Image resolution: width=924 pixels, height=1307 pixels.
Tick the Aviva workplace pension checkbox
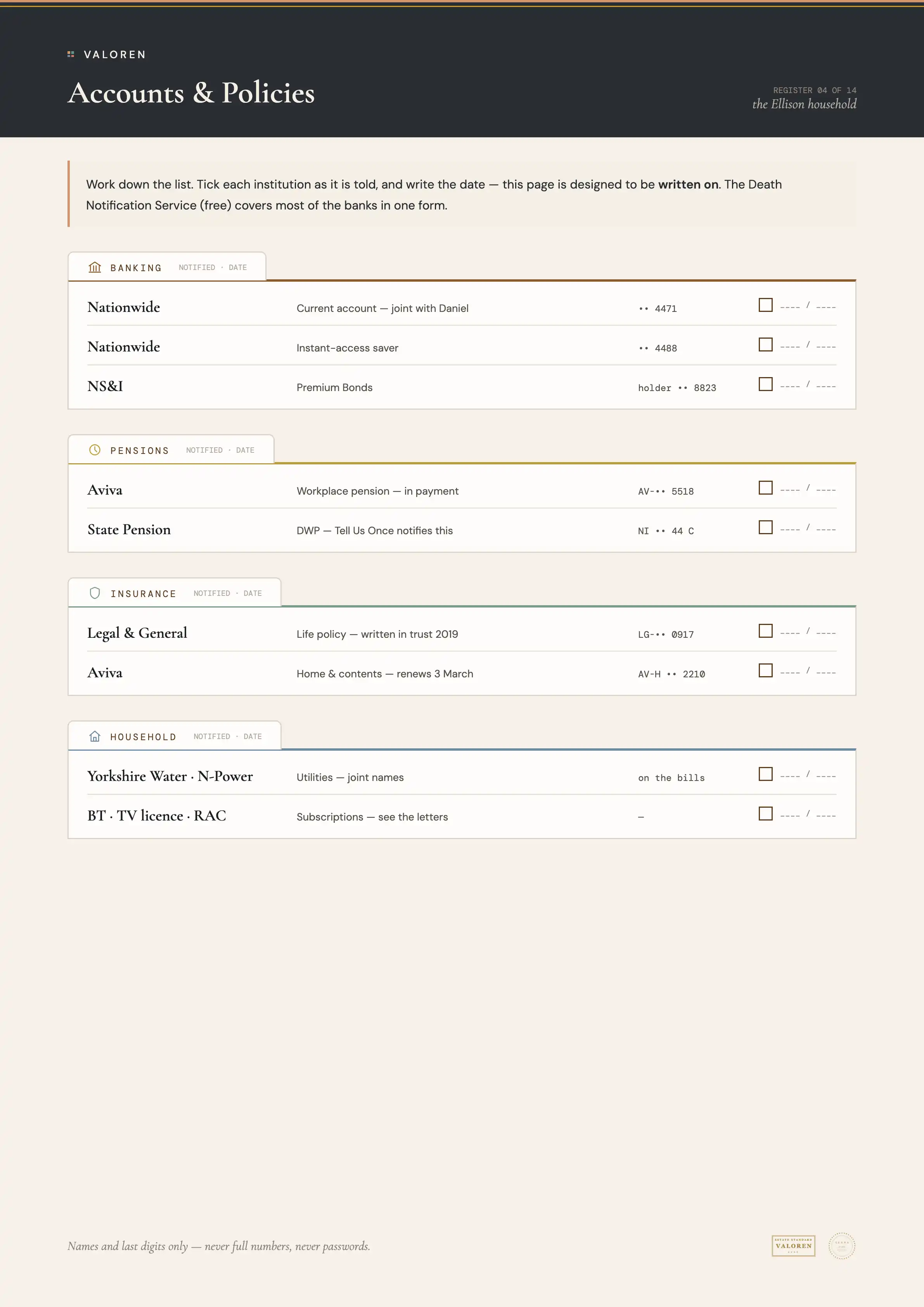[766, 488]
